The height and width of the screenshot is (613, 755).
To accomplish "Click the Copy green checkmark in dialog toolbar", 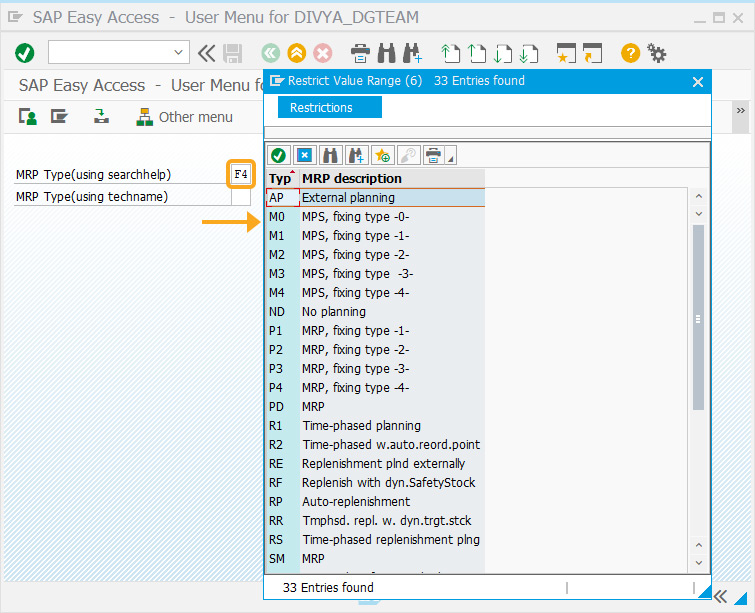I will pos(278,156).
